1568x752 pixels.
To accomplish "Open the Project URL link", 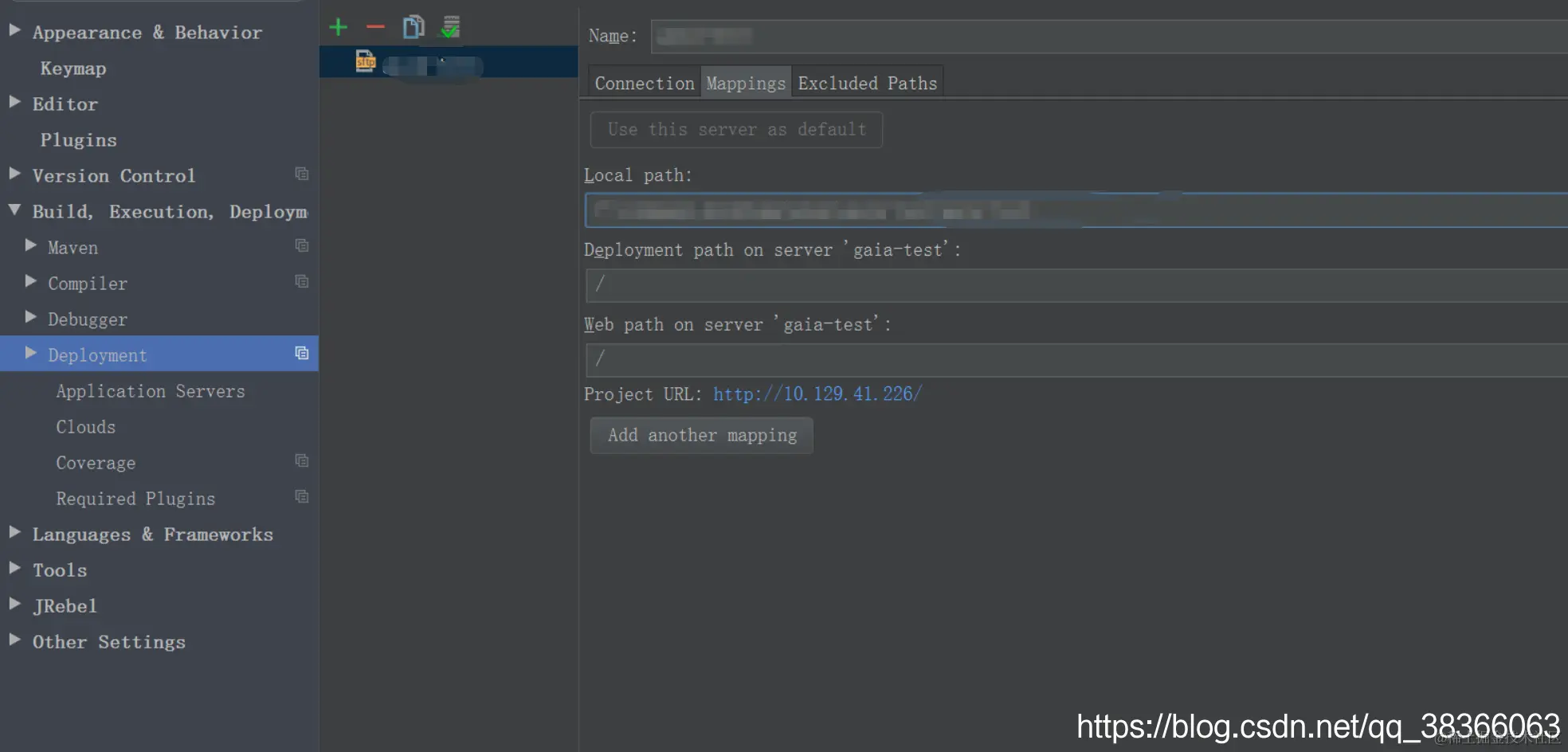I will coord(817,394).
